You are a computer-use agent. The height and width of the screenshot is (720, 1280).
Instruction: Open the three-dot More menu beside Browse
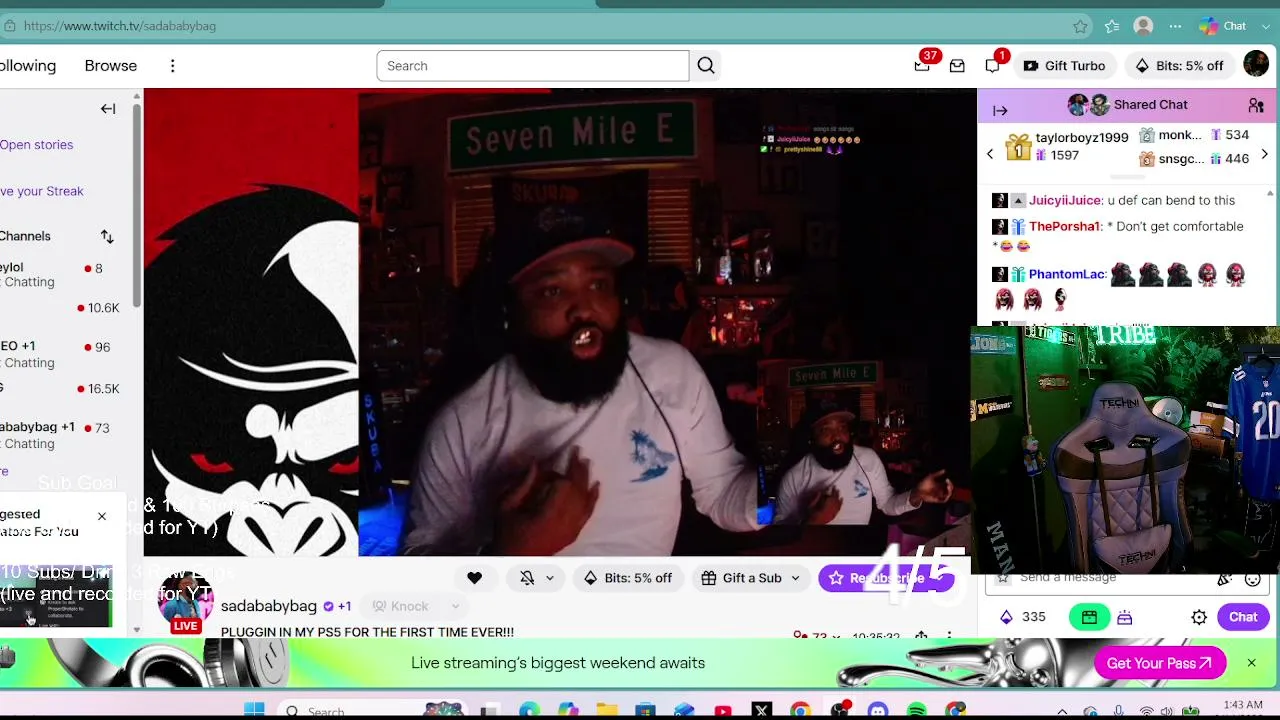(x=172, y=66)
